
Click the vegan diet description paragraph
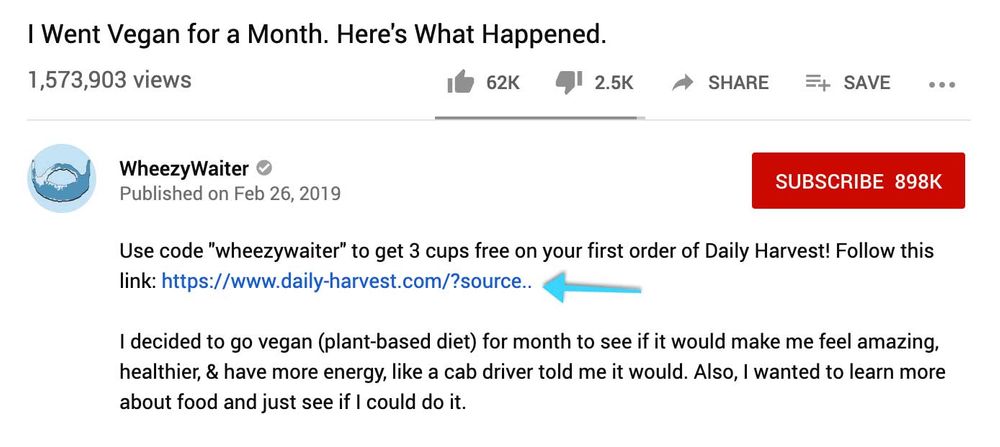(530, 373)
